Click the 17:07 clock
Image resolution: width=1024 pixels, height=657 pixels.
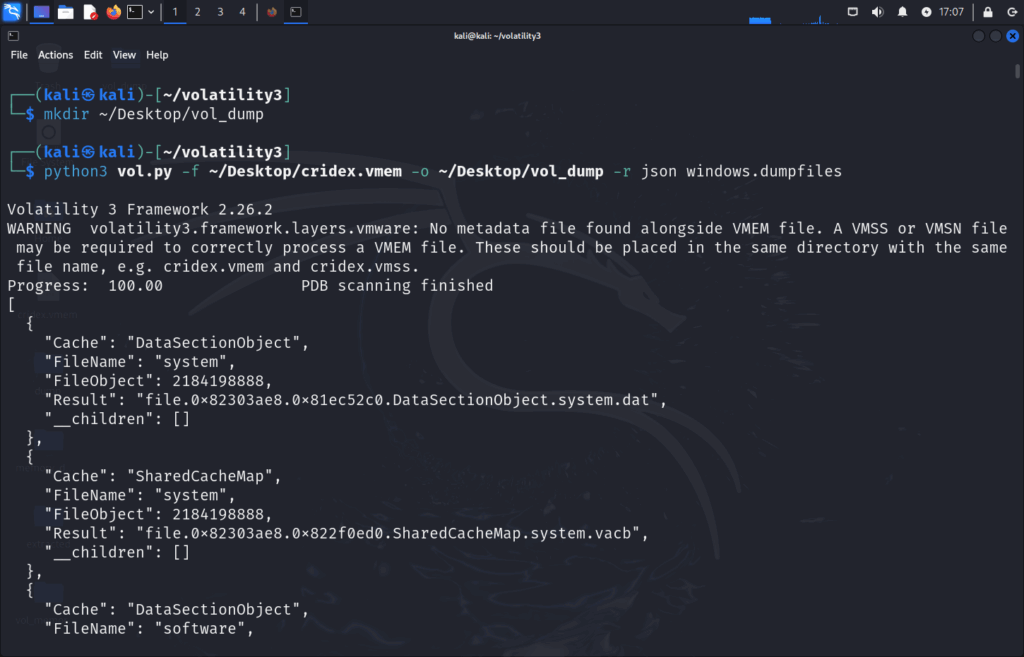point(952,12)
